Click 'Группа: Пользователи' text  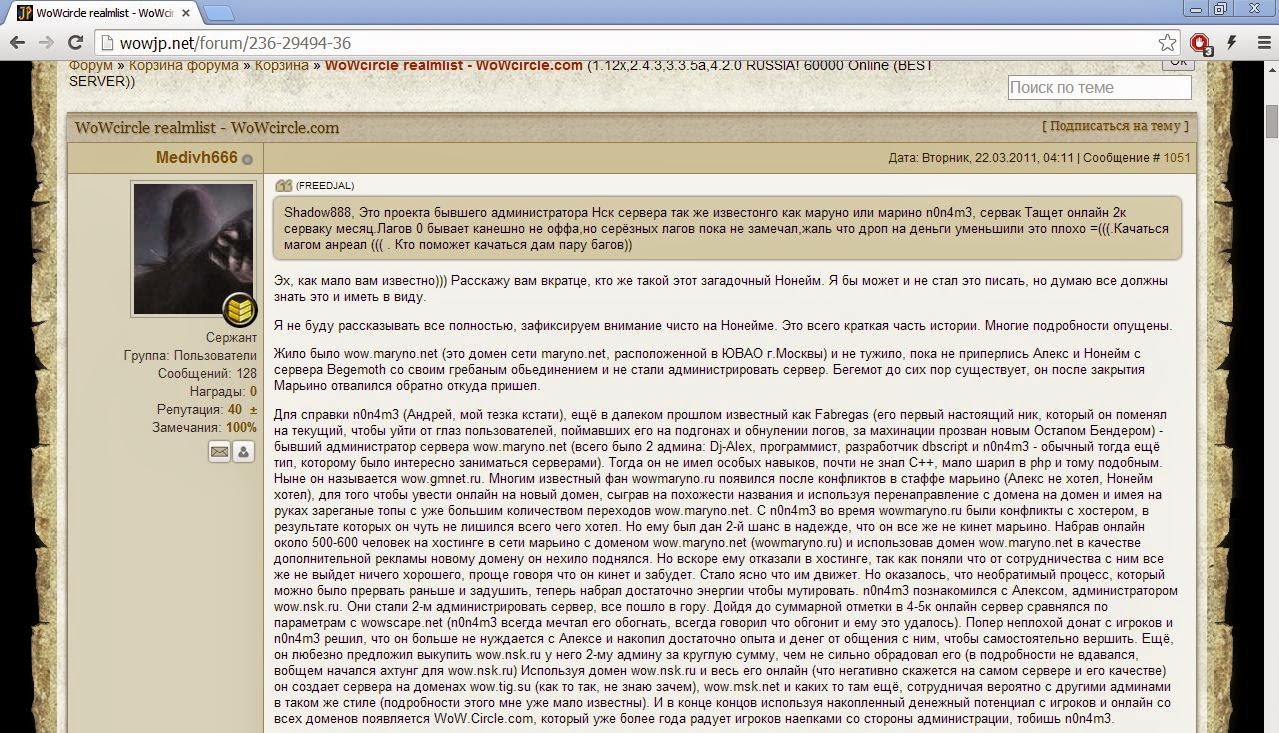click(190, 356)
